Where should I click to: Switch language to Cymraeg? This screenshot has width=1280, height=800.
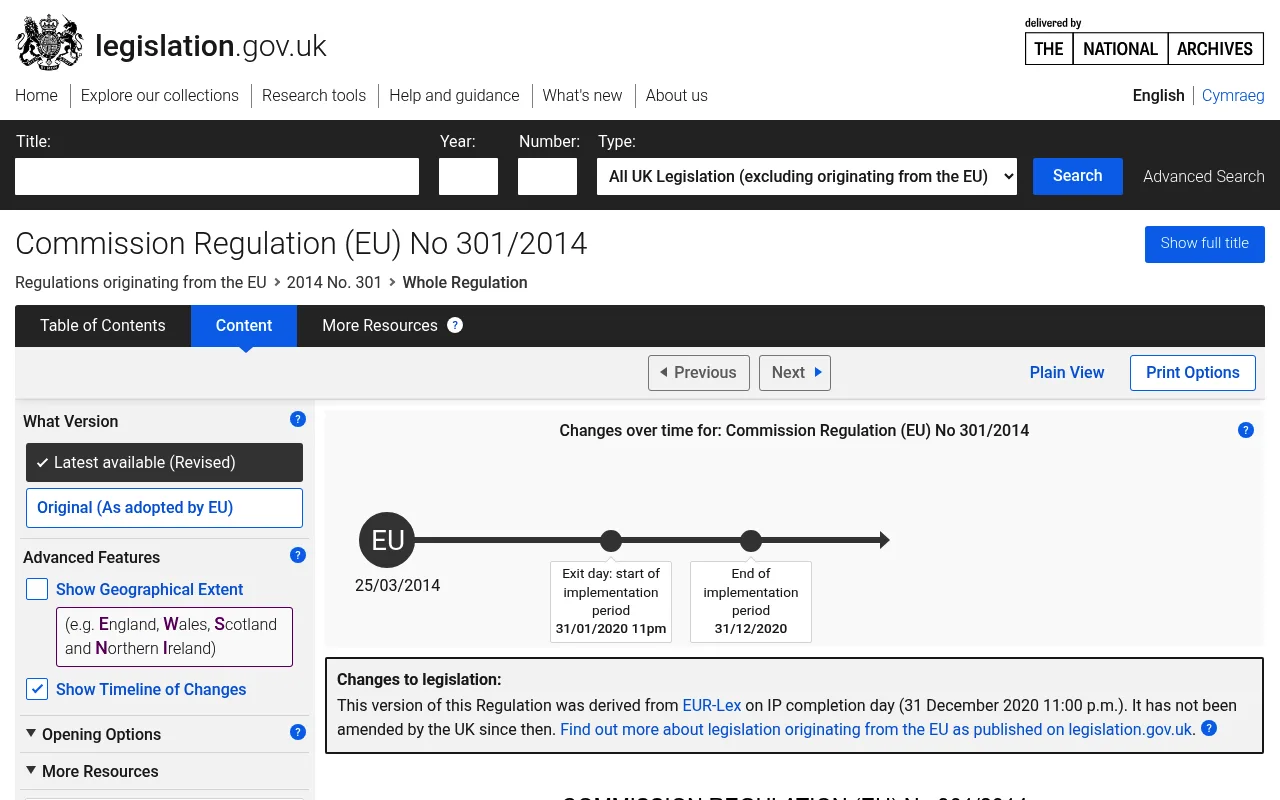tap(1233, 96)
